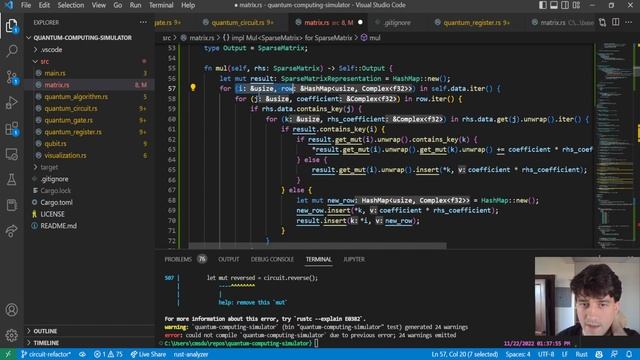The height and width of the screenshot is (360, 640).
Task: Open the Source Control view
Action: tap(11, 77)
